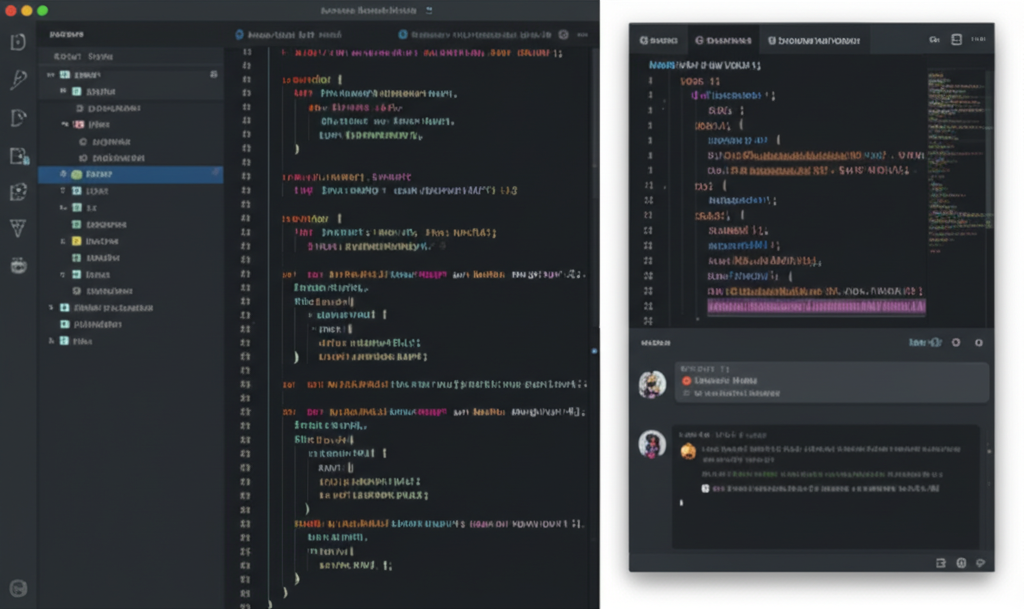Click the gear icon in the chat panel header
Viewport: 1024px width, 609px height.
(x=955, y=342)
